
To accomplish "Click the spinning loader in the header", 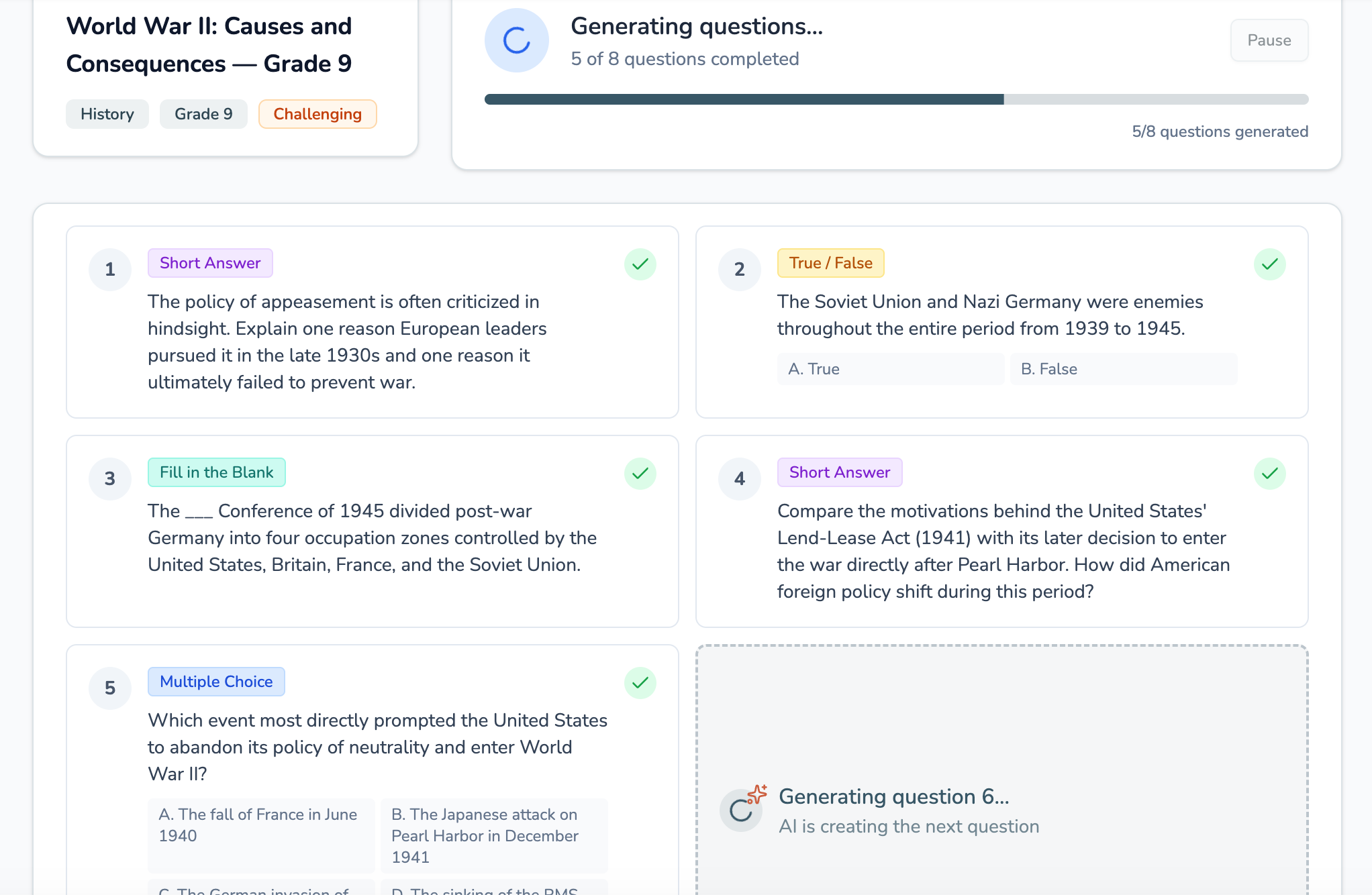I will point(516,40).
